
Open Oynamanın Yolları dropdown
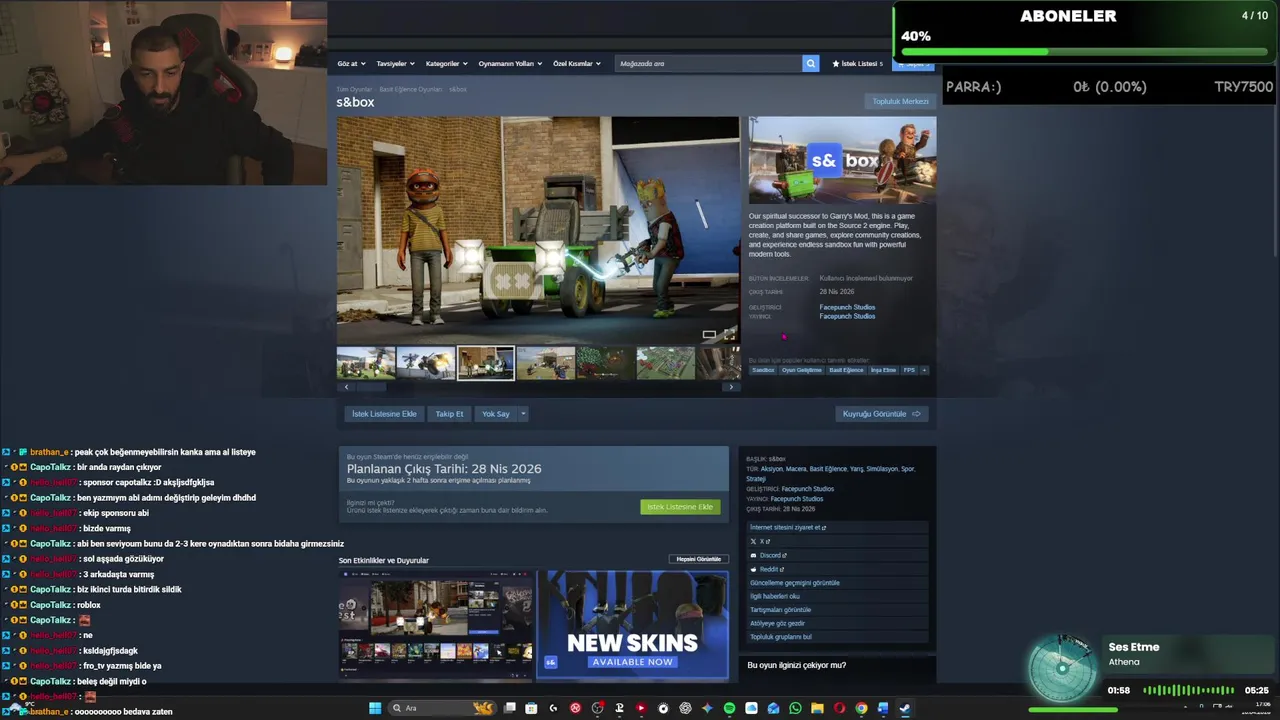point(510,63)
